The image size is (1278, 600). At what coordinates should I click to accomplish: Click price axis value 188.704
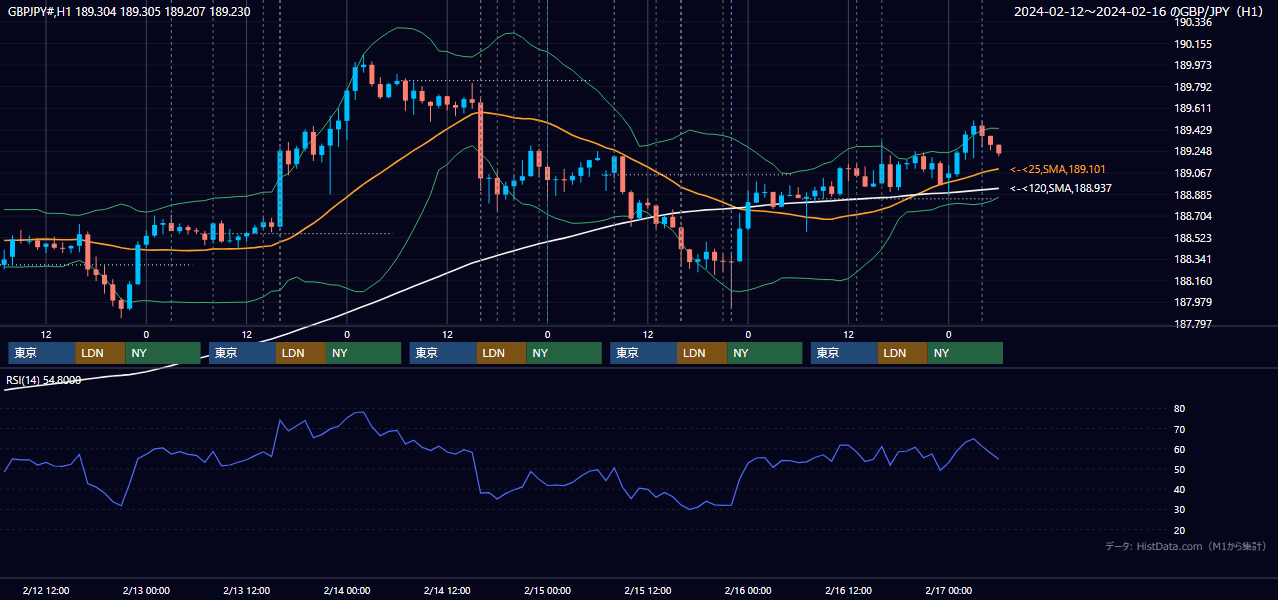pyautogui.click(x=1193, y=216)
